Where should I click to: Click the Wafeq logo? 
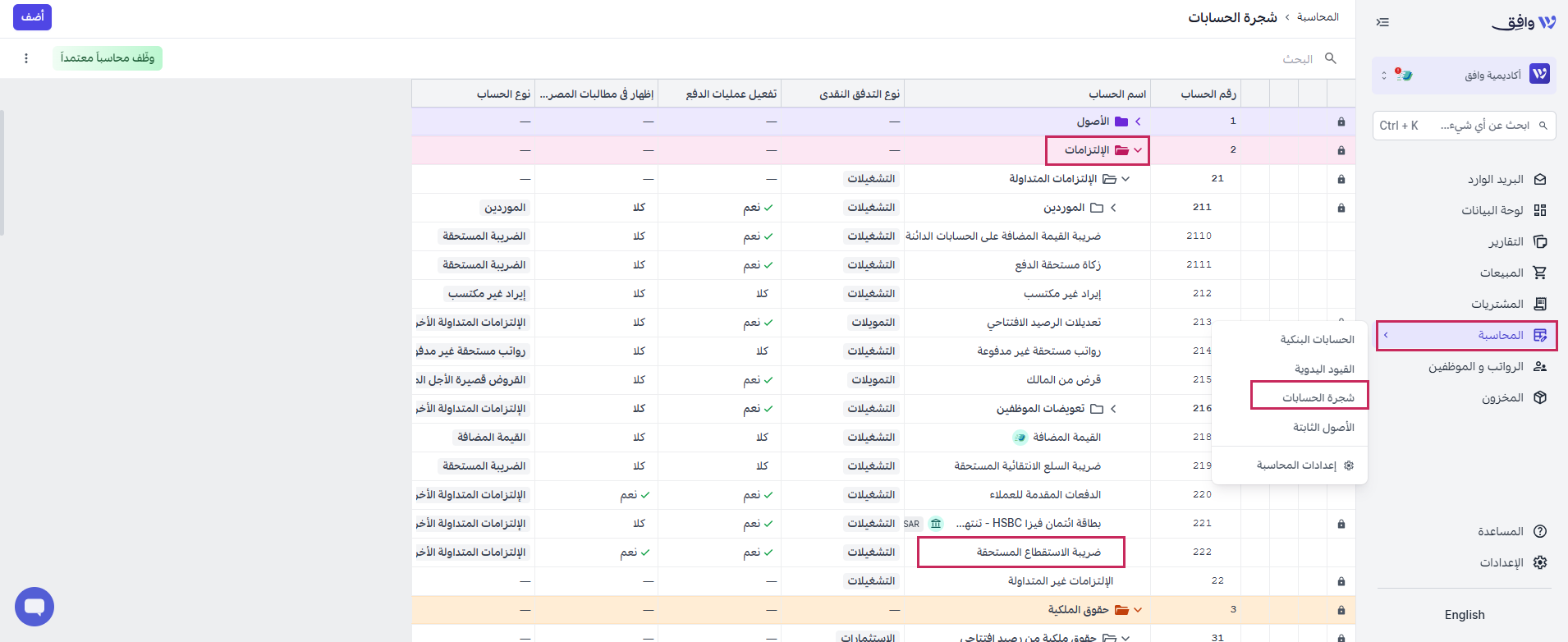coord(1524,22)
